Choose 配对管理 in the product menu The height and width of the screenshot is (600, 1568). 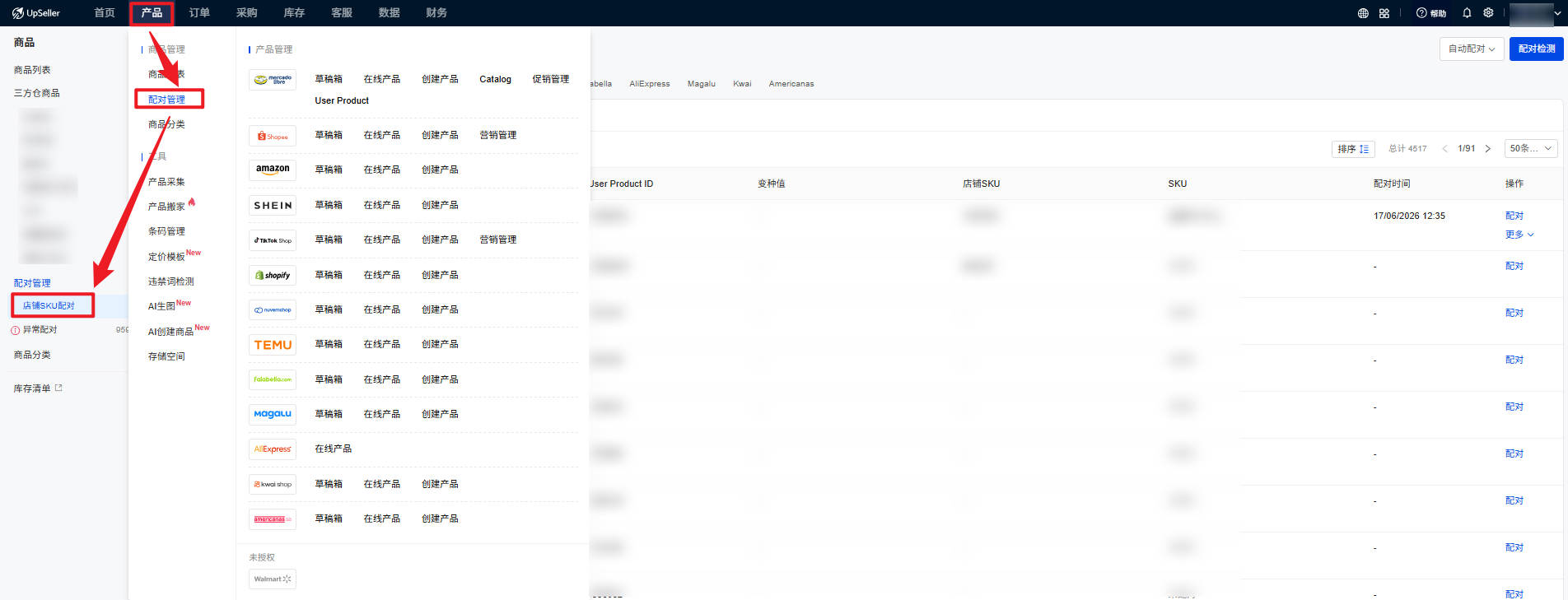[166, 100]
